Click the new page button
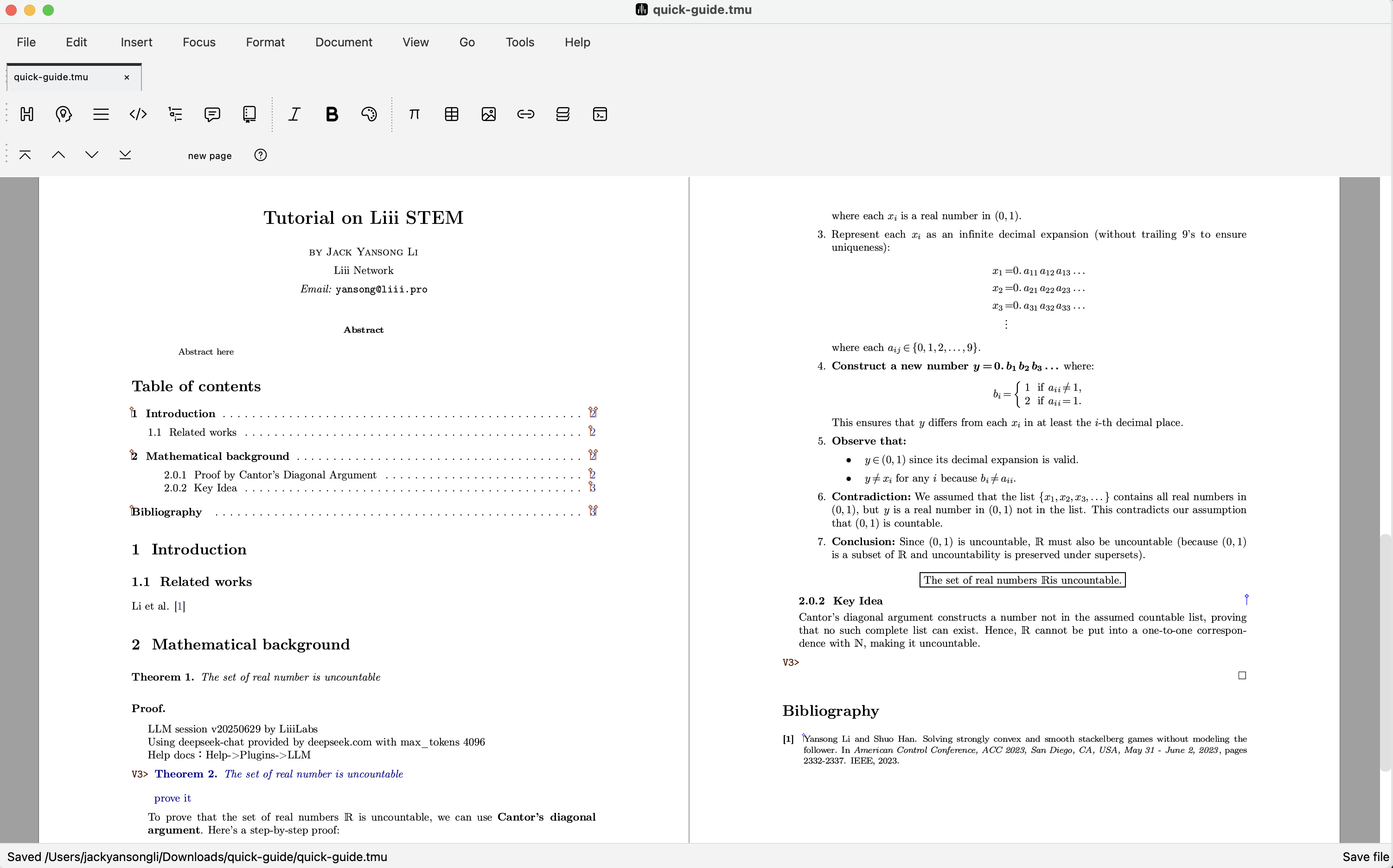This screenshot has width=1393, height=868. click(x=210, y=156)
